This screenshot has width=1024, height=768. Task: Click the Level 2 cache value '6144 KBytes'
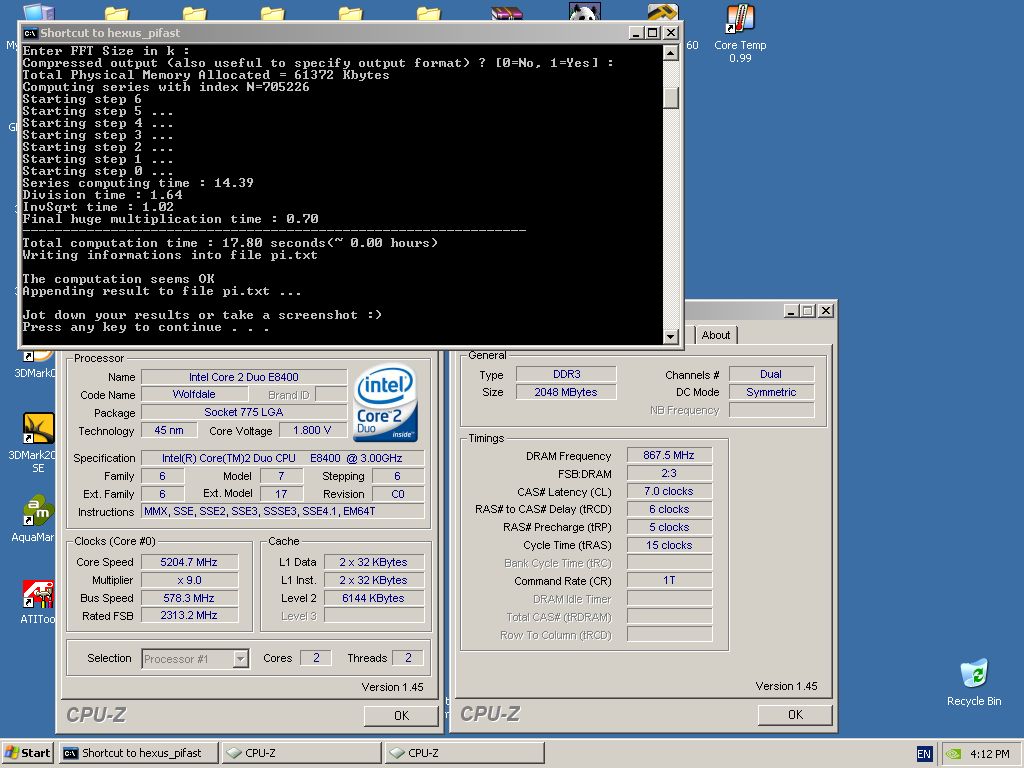374,598
